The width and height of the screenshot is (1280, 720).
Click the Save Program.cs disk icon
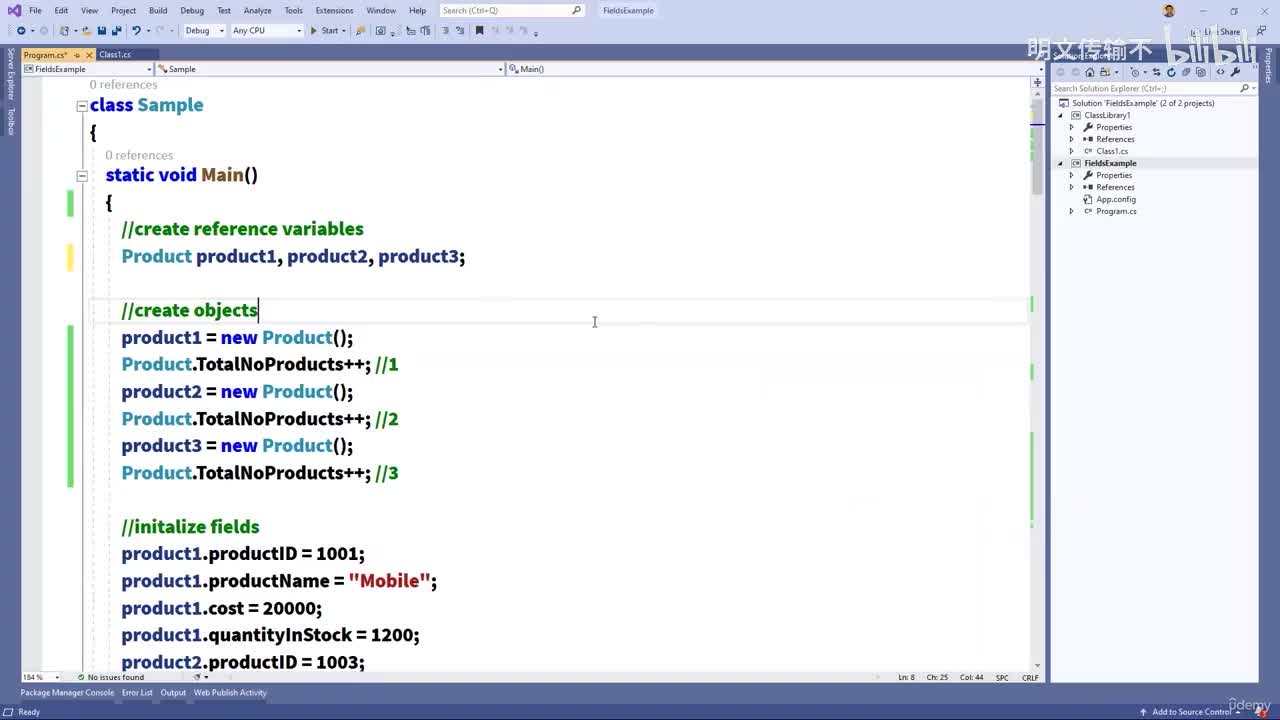tap(102, 31)
